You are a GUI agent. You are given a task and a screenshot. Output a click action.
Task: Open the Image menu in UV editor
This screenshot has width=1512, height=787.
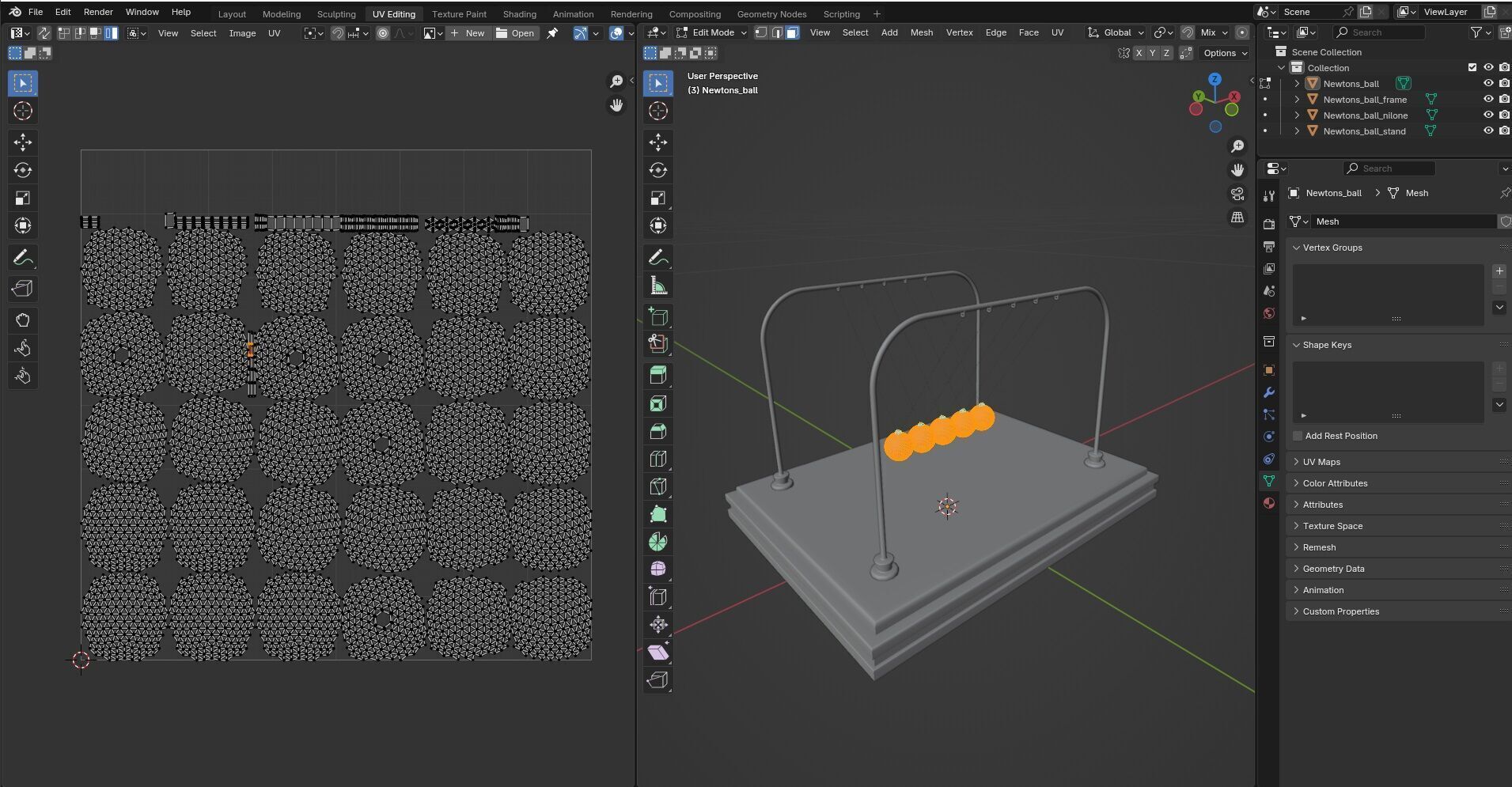(x=242, y=33)
